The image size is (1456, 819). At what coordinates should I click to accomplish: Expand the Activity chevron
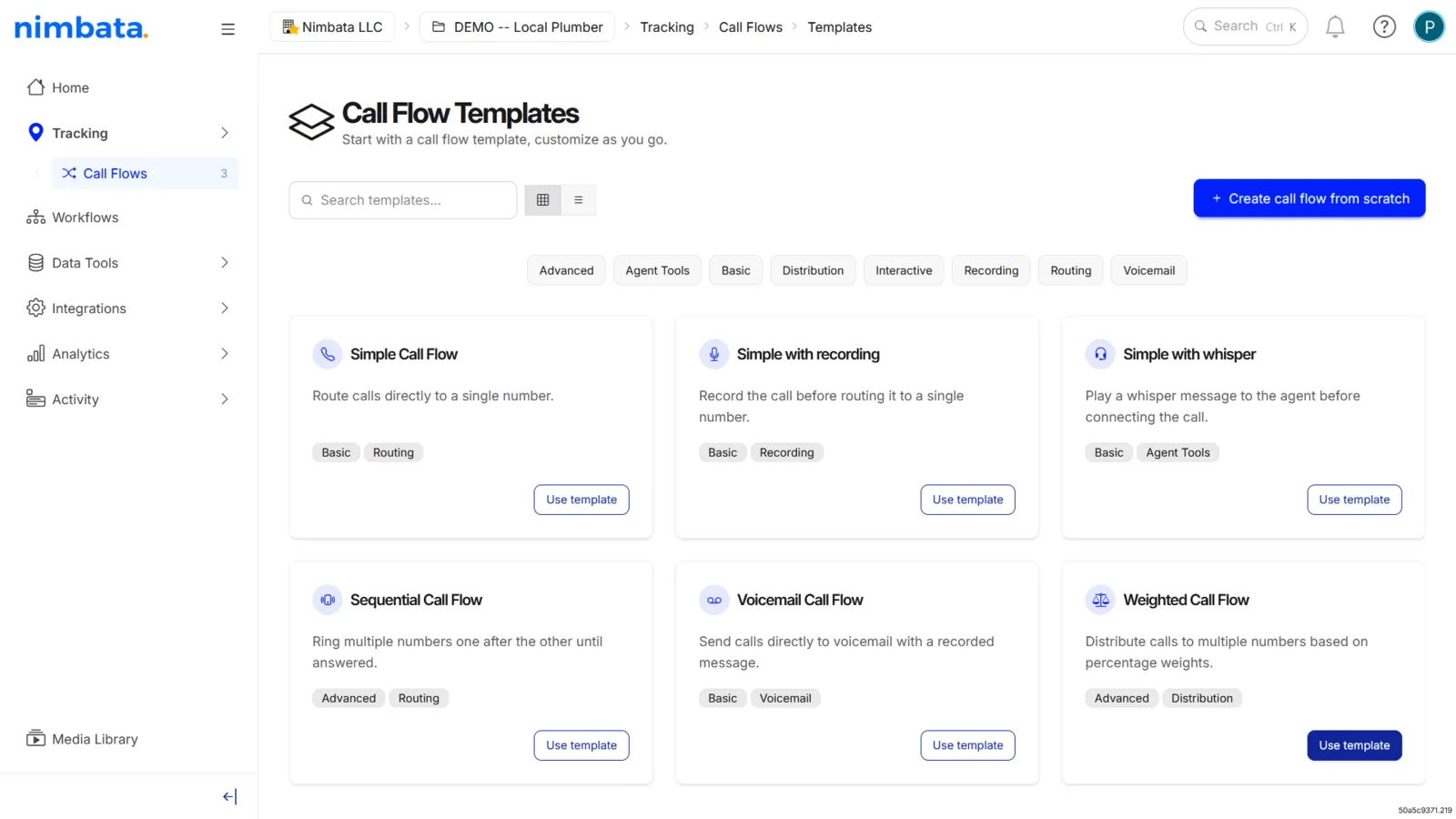[225, 399]
